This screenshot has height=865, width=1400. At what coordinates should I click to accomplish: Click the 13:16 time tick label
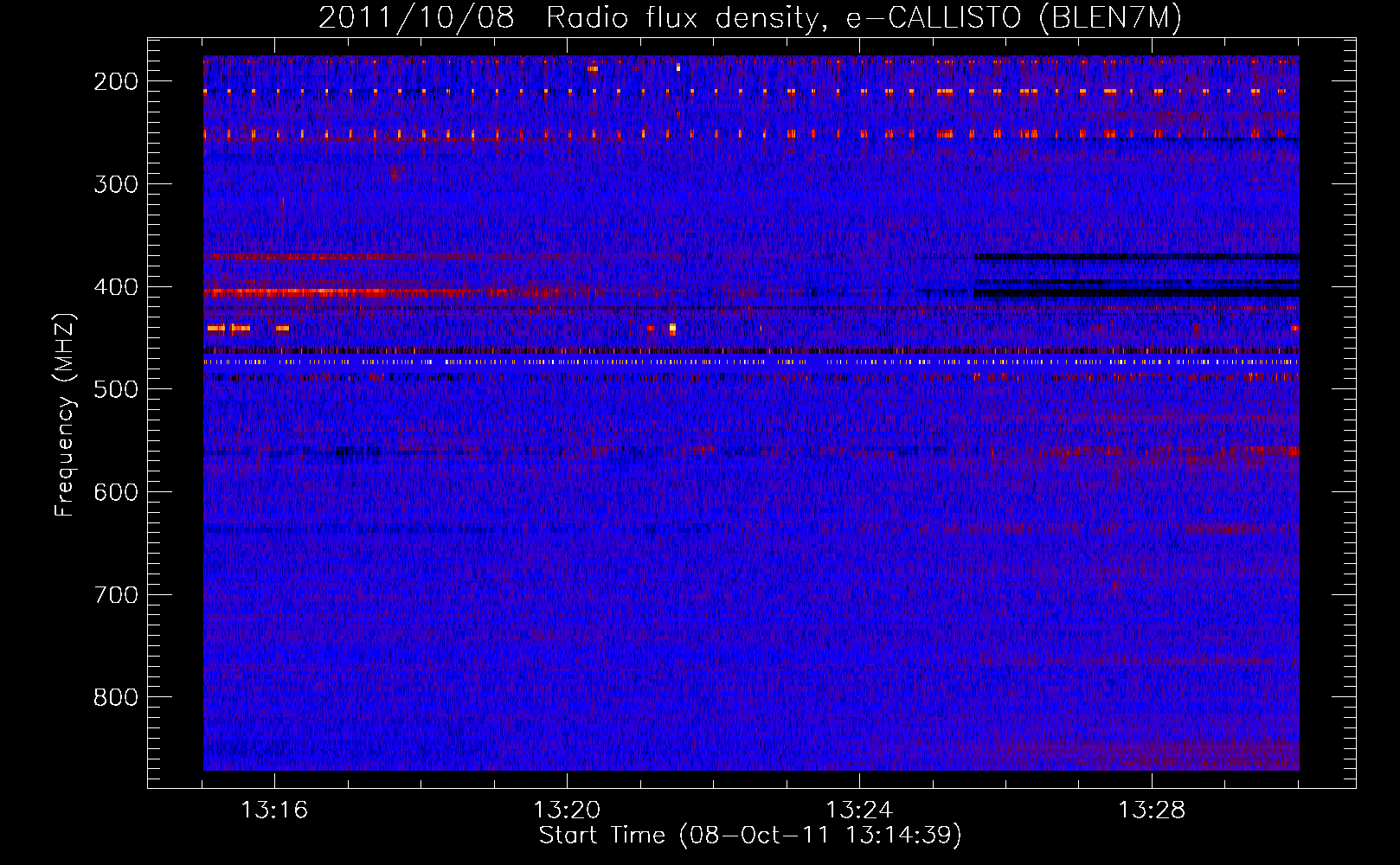click(274, 811)
